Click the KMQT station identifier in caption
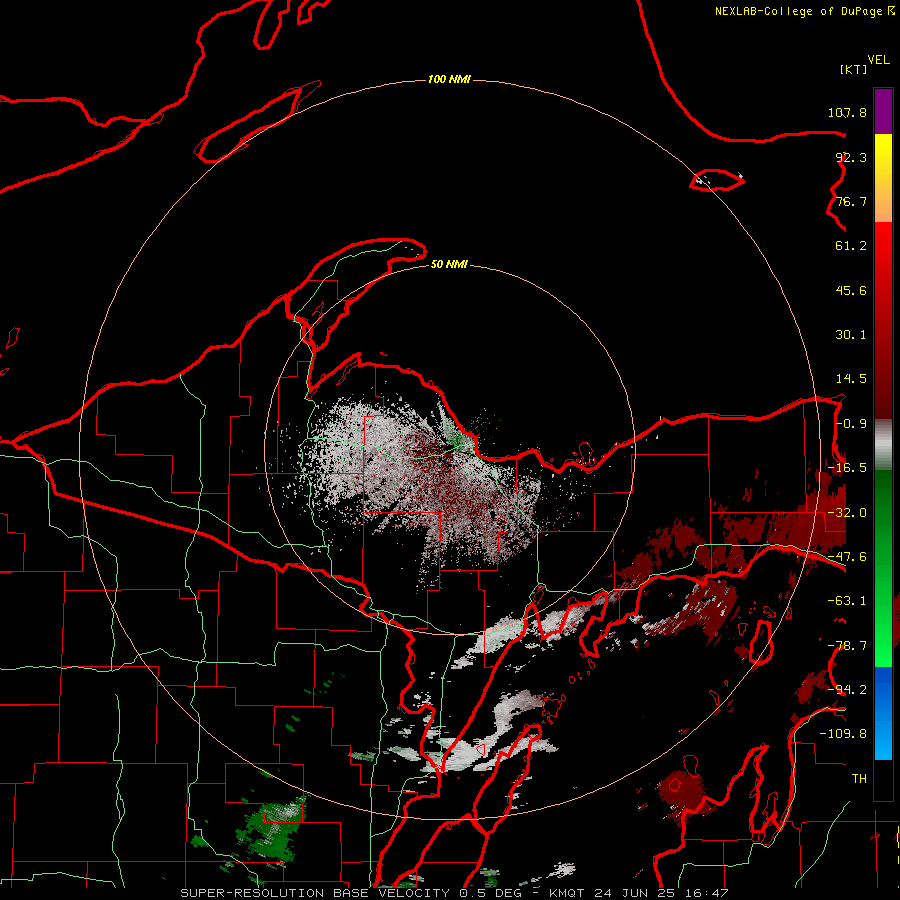900x900 pixels. point(566,893)
